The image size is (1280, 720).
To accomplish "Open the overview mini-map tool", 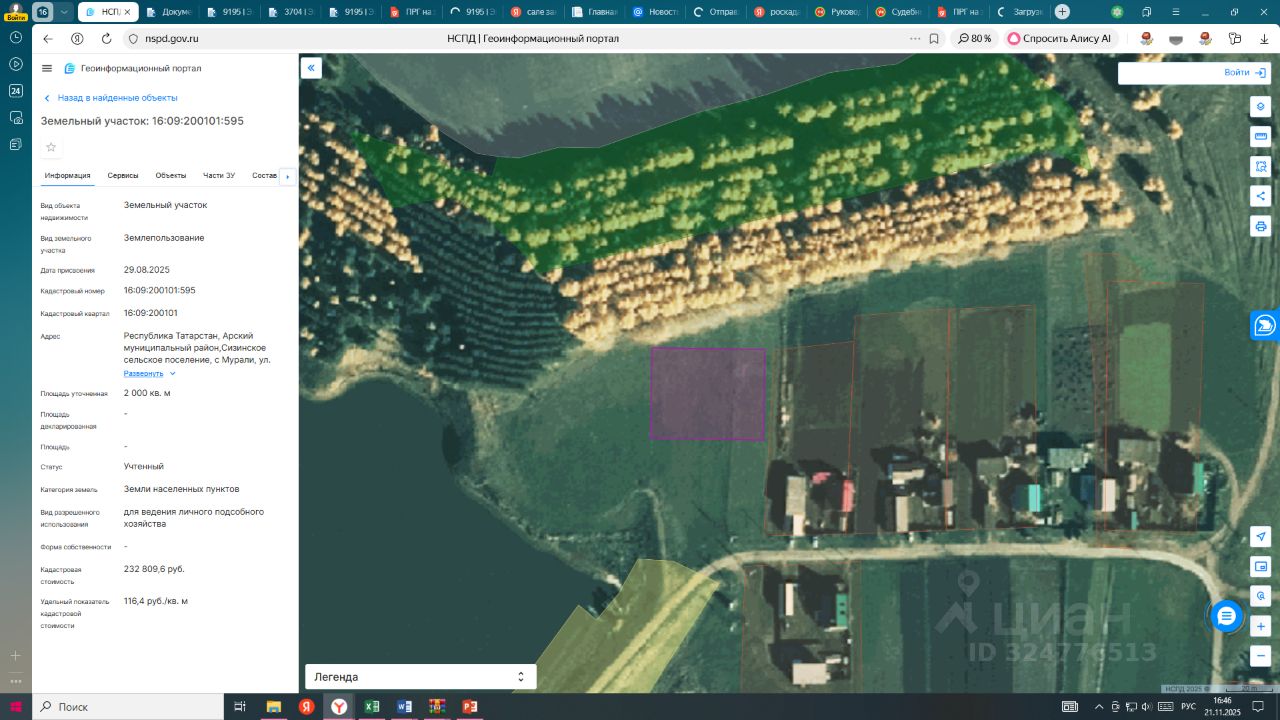I will point(1261,566).
